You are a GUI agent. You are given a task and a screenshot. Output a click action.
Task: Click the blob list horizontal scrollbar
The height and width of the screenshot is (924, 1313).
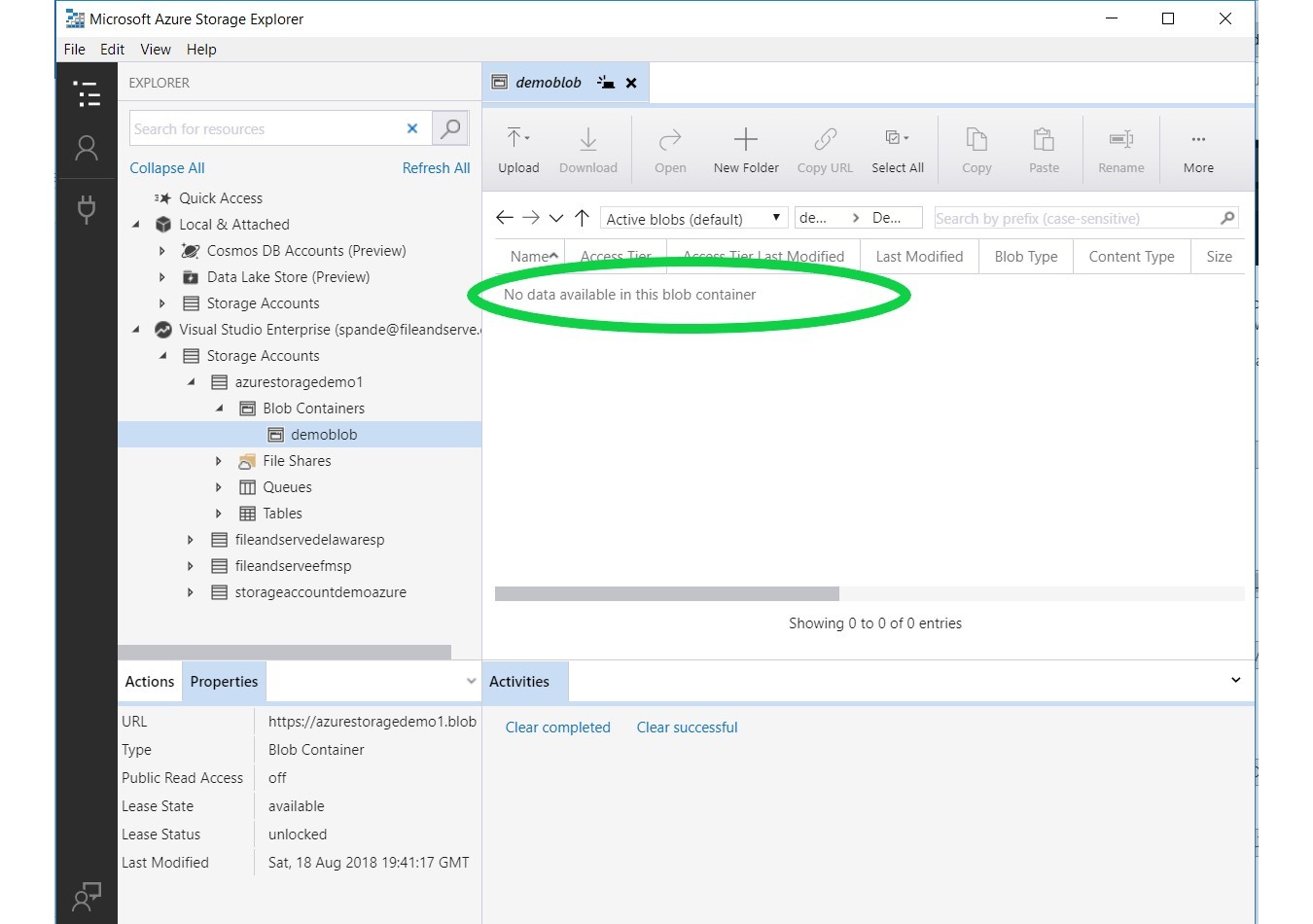(x=667, y=593)
